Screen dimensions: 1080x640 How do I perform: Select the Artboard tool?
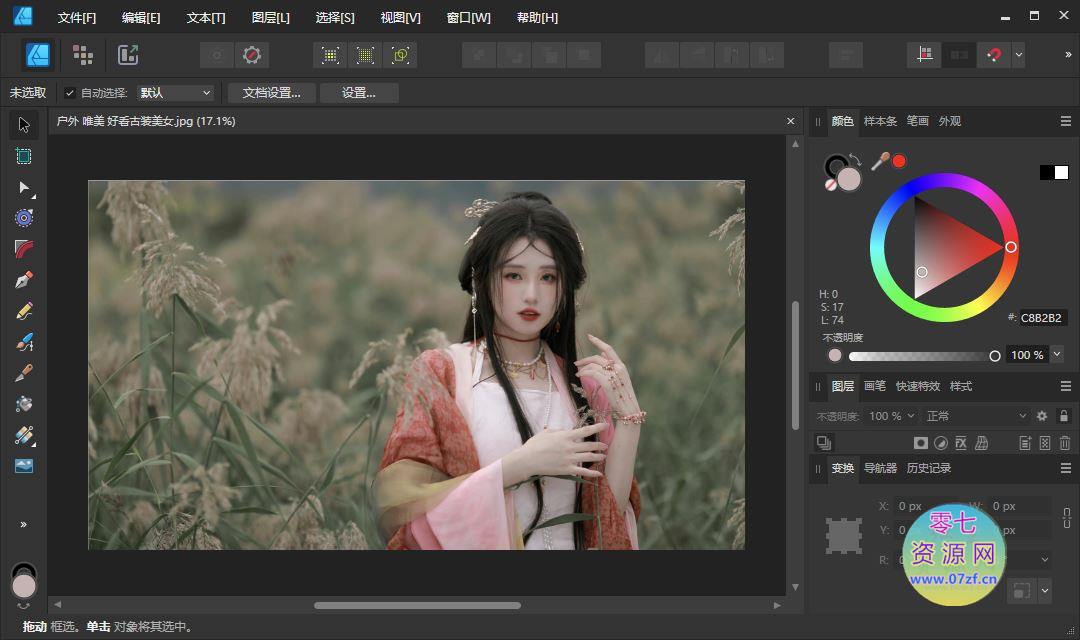click(24, 156)
